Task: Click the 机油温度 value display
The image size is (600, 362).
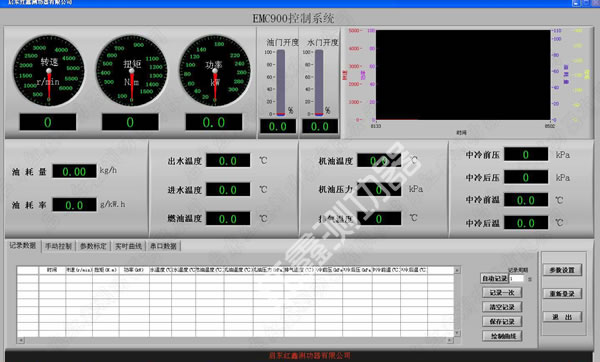Action: pos(379,161)
